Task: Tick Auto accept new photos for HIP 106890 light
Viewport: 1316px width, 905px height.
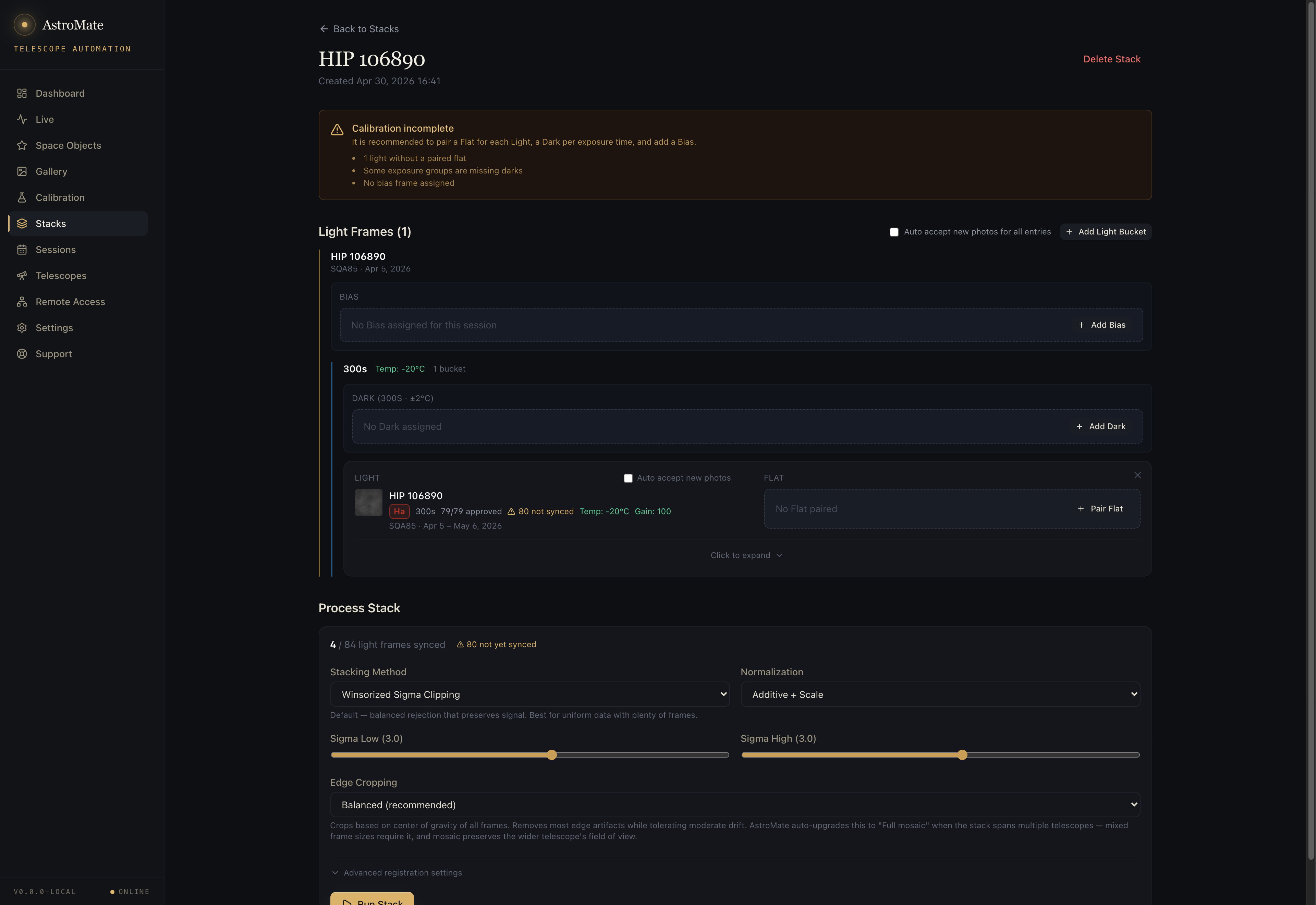Action: 628,478
